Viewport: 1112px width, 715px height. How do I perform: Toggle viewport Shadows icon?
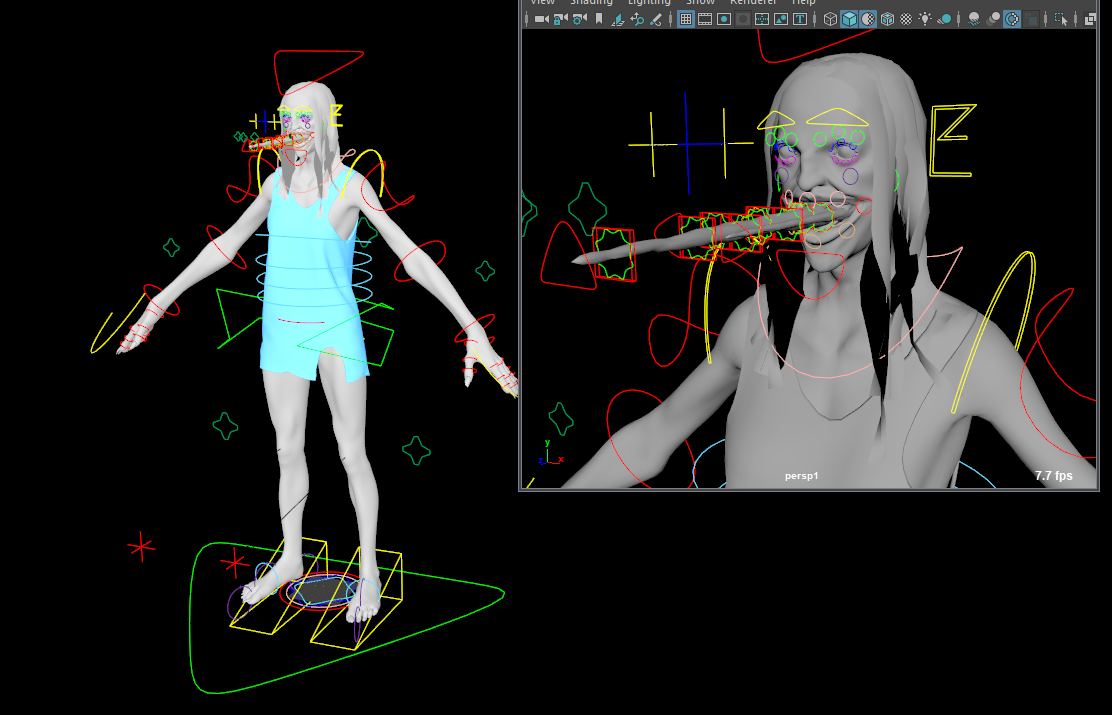[944, 19]
